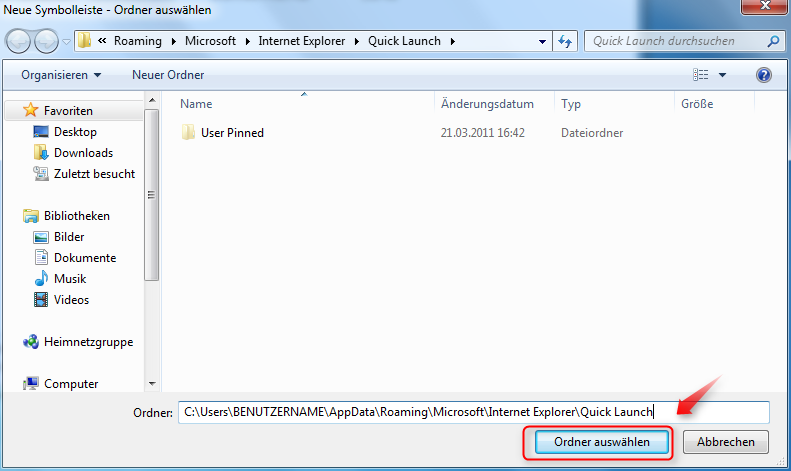Click the Zuletzt besucht icon
The height and width of the screenshot is (471, 791).
(x=41, y=173)
